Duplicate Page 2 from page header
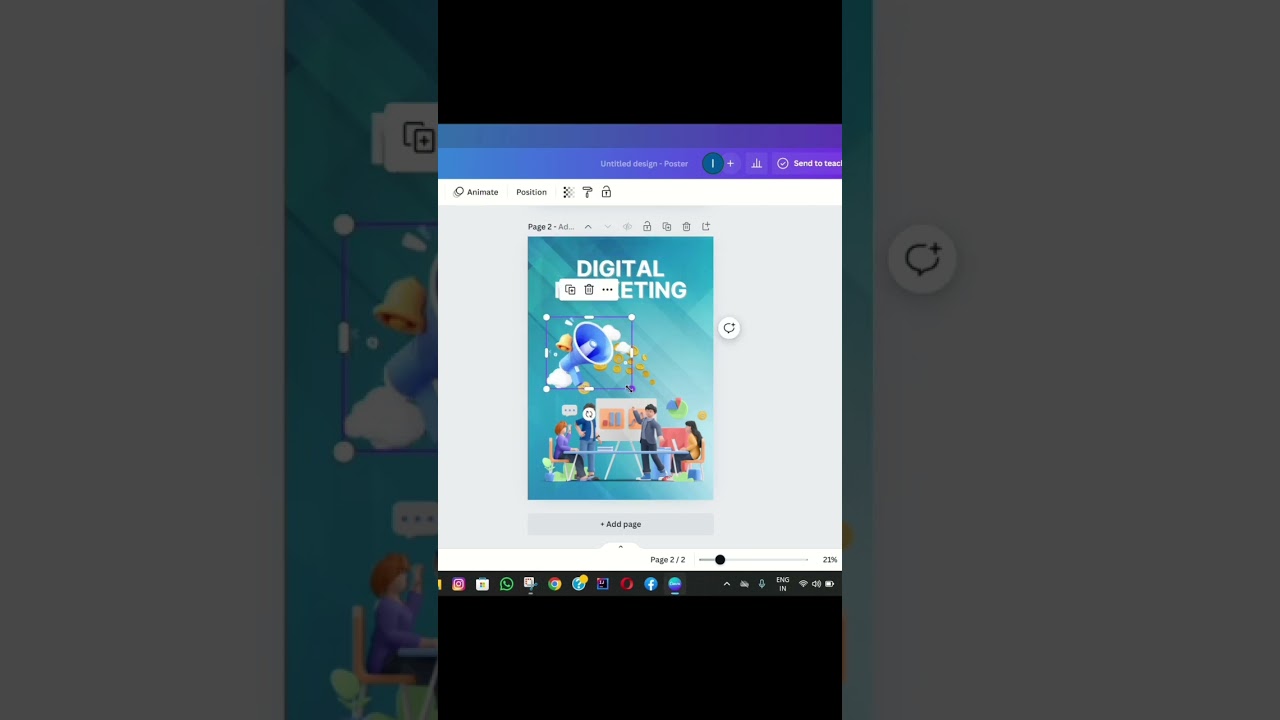 tap(667, 227)
